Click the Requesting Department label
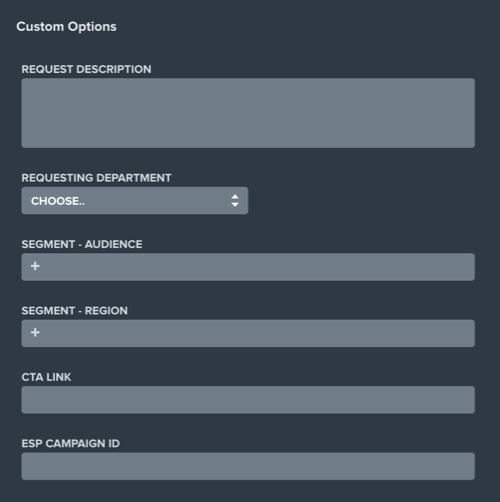 point(96,178)
